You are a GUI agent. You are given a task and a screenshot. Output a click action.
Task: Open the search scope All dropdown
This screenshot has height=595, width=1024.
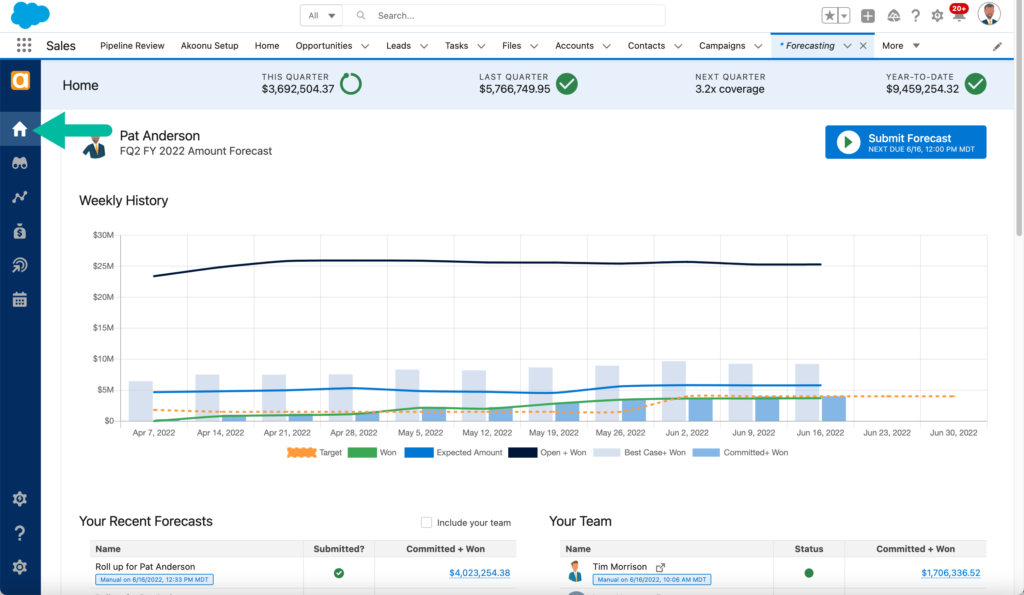[321, 16]
